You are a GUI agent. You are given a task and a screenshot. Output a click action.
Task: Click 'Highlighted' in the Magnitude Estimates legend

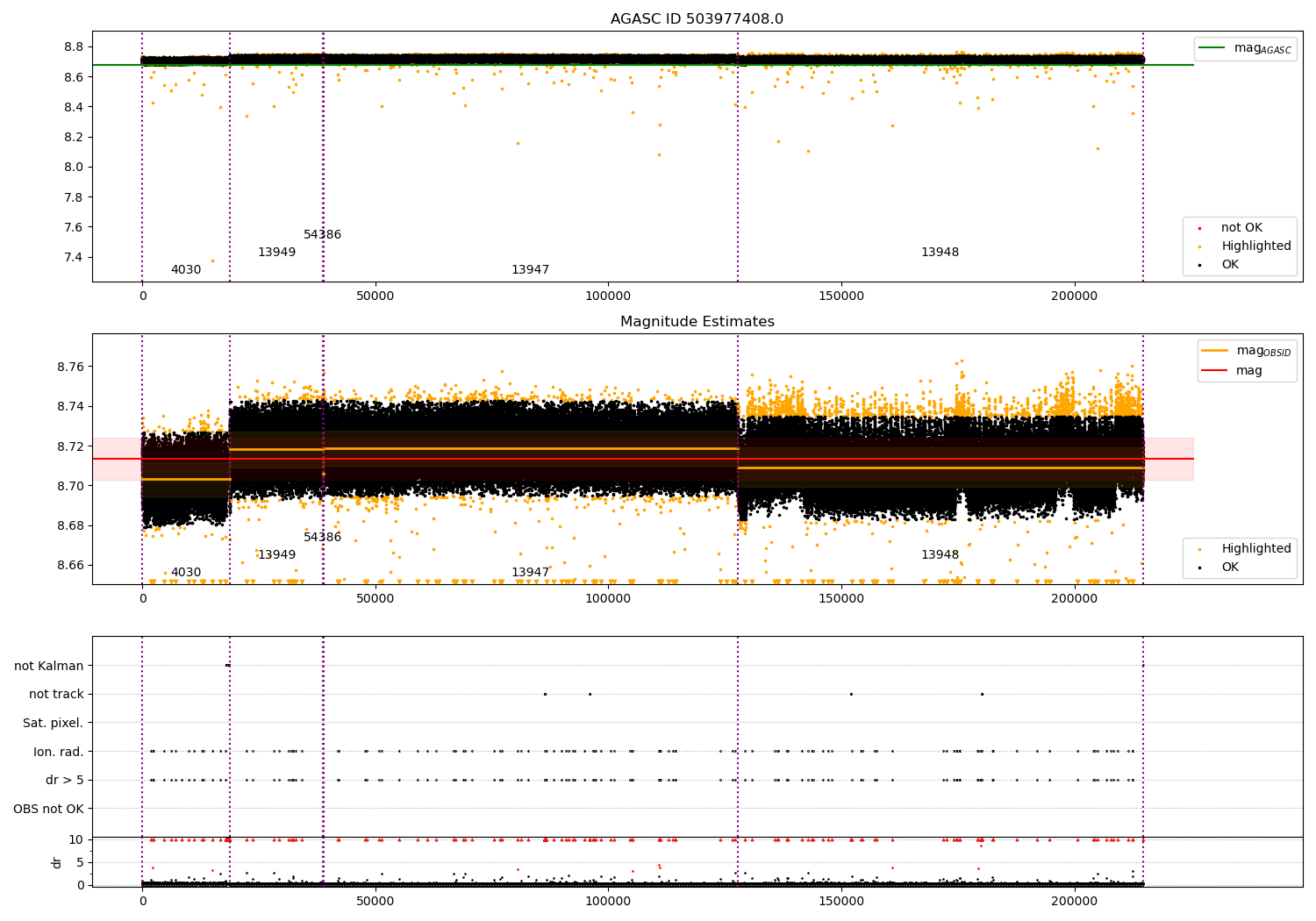point(1256,549)
